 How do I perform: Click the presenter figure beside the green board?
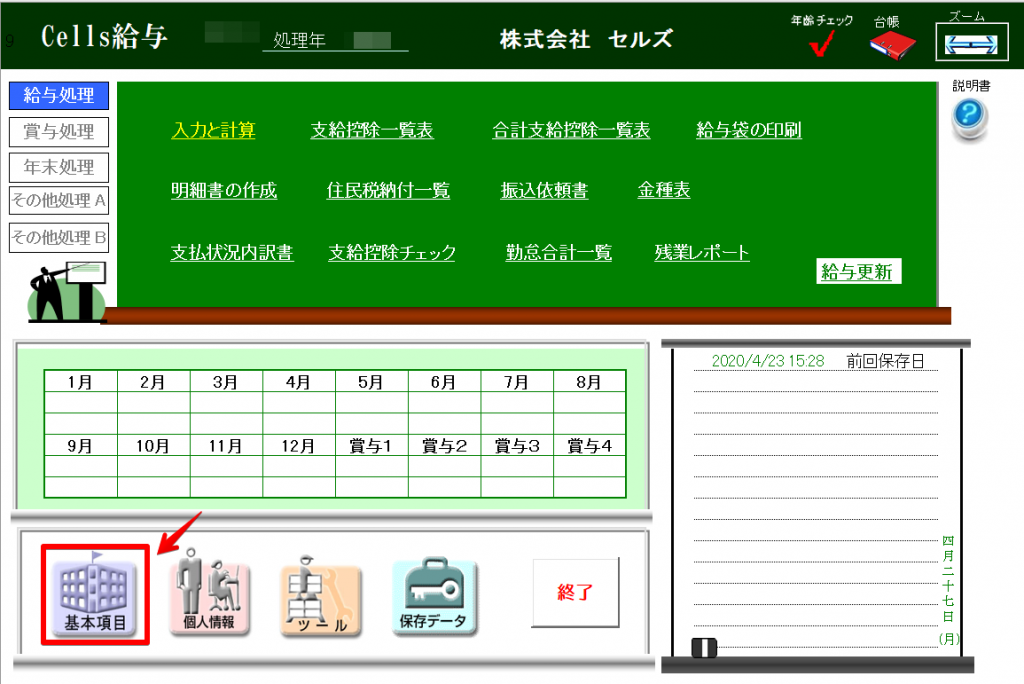pos(67,292)
